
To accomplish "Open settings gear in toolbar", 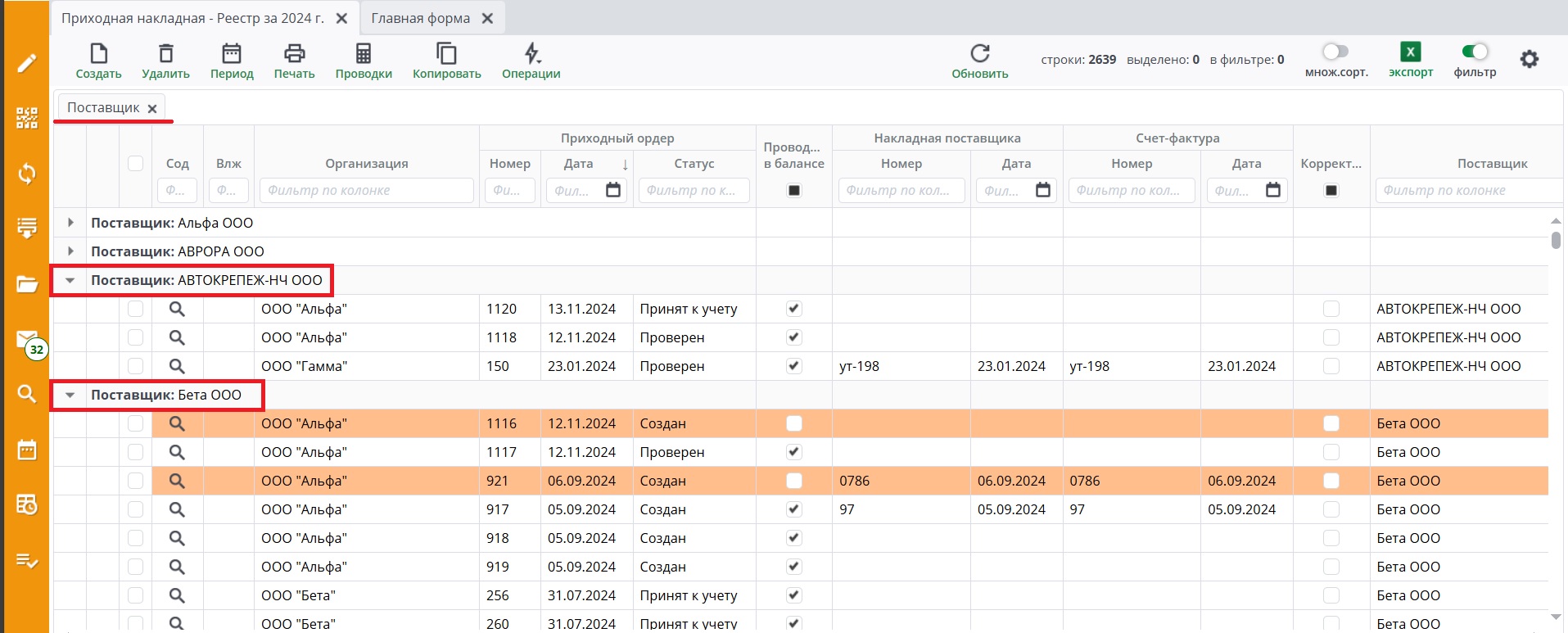I will pos(1529,59).
